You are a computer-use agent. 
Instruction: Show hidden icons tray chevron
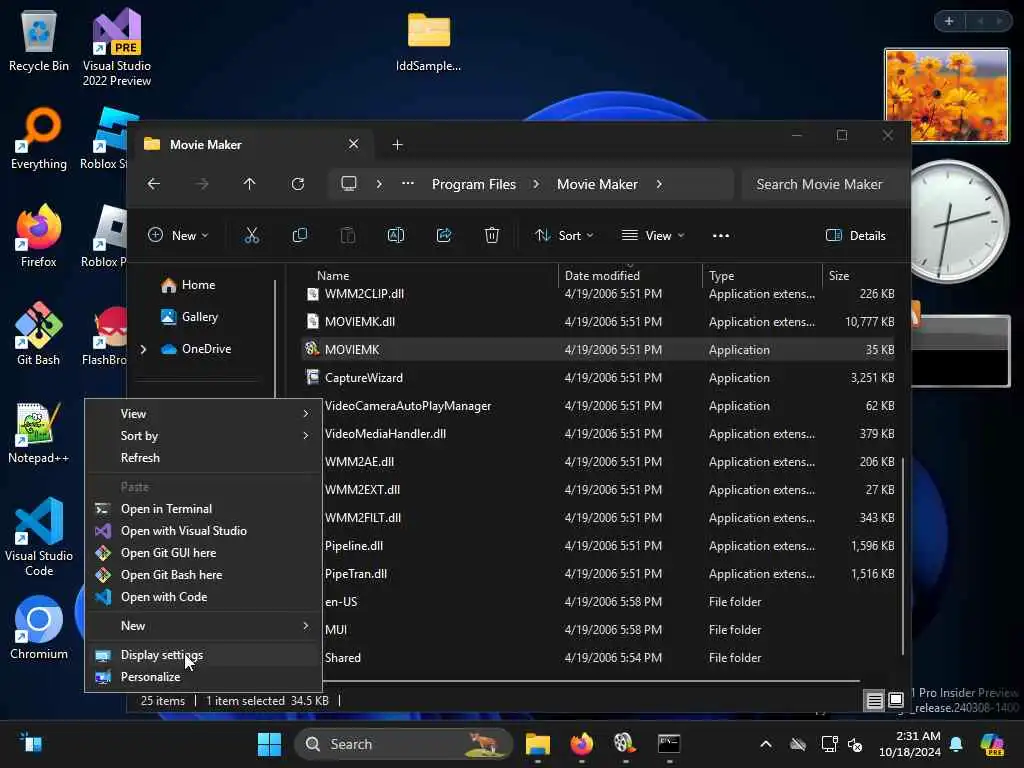point(766,744)
